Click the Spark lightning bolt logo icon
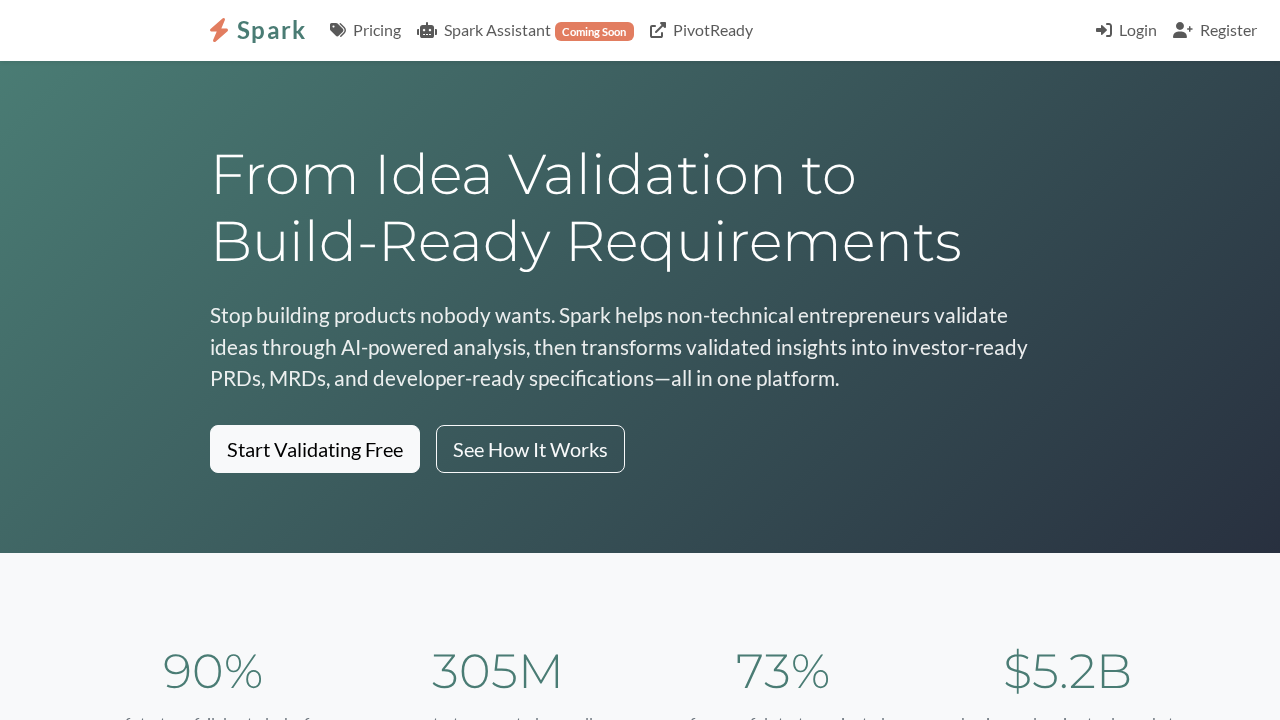 (x=219, y=30)
